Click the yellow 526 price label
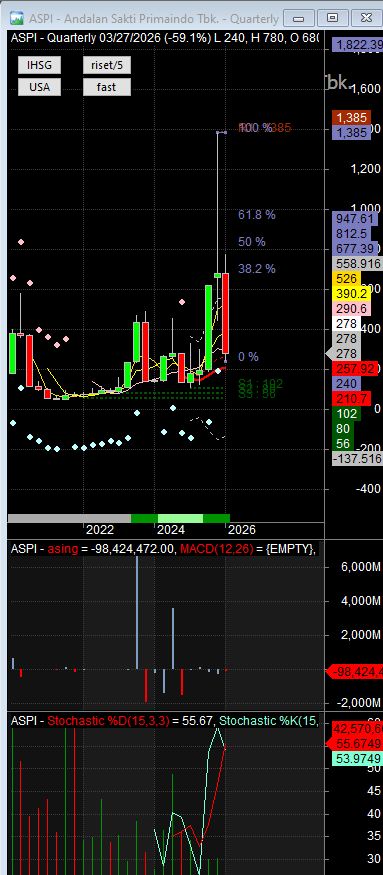 [x=346, y=278]
